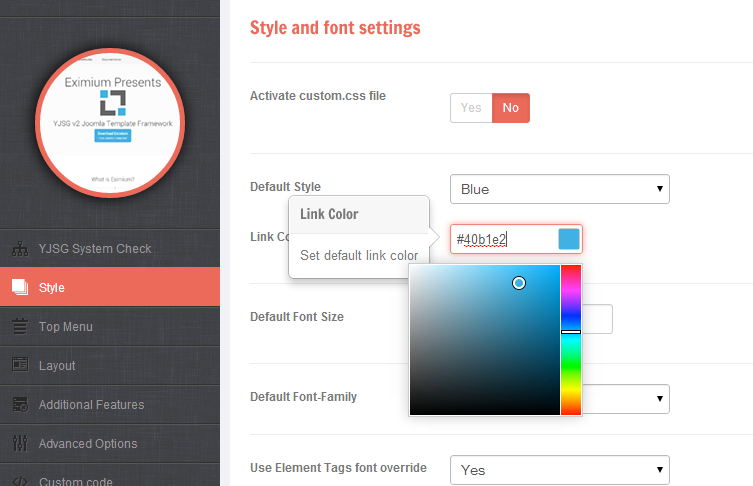Click the blue color swatch beside hex field
Viewport: 753px width, 486px height.
(569, 239)
